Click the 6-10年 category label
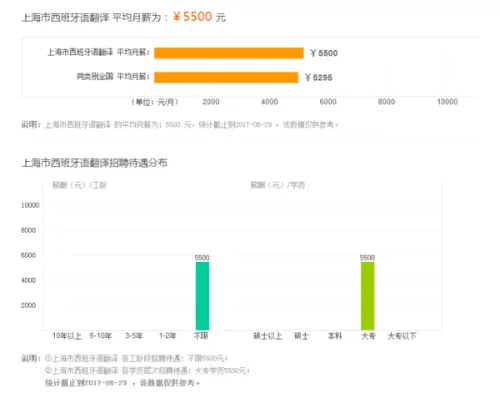The width and height of the screenshot is (500, 398). 100,336
